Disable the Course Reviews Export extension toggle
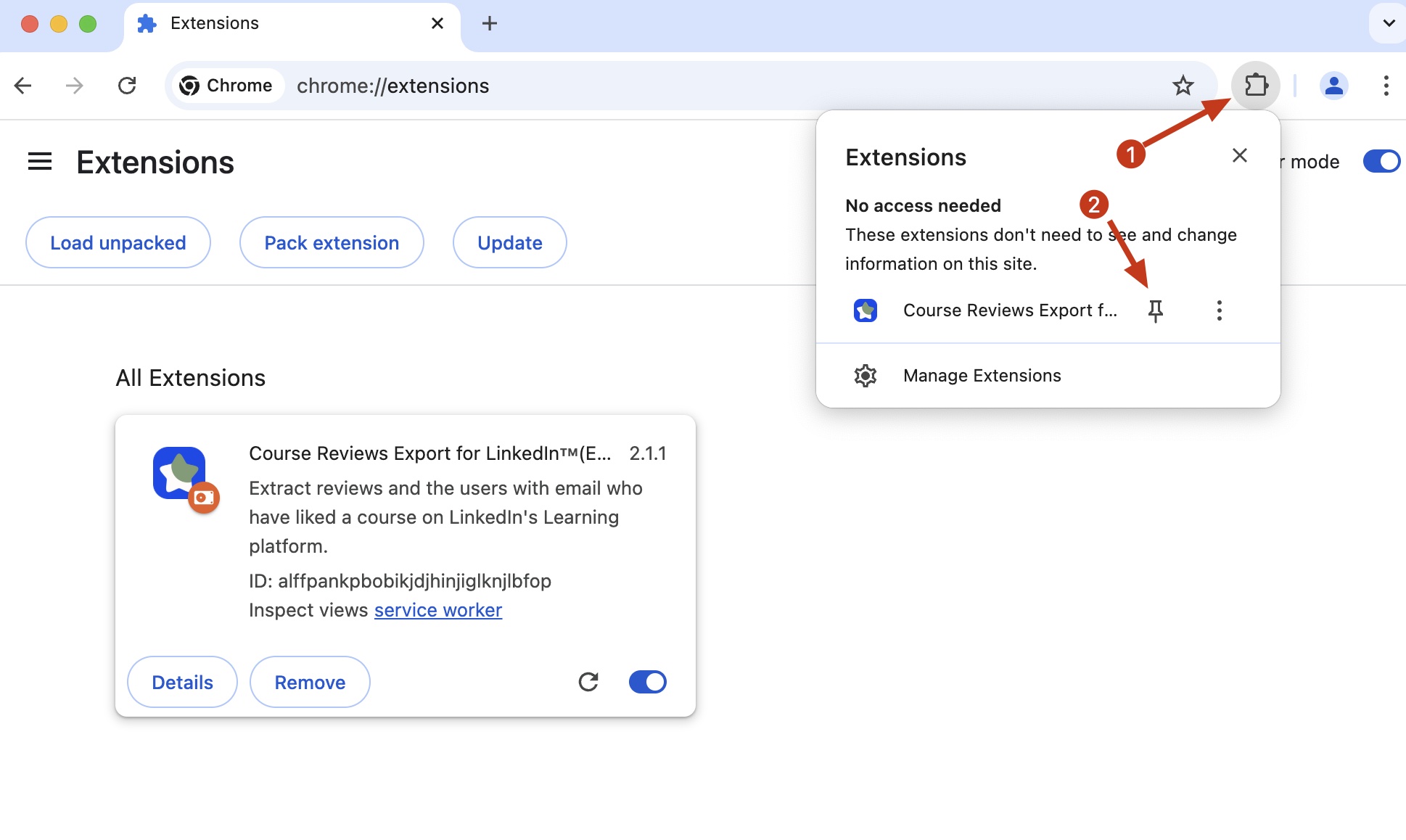Image resolution: width=1406 pixels, height=840 pixels. pyautogui.click(x=646, y=681)
